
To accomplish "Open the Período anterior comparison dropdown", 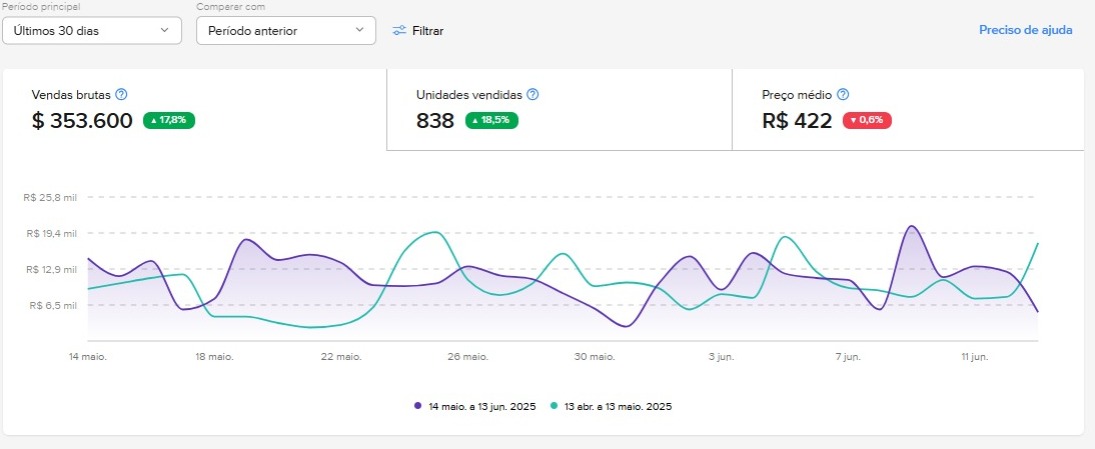I will pyautogui.click(x=285, y=31).
